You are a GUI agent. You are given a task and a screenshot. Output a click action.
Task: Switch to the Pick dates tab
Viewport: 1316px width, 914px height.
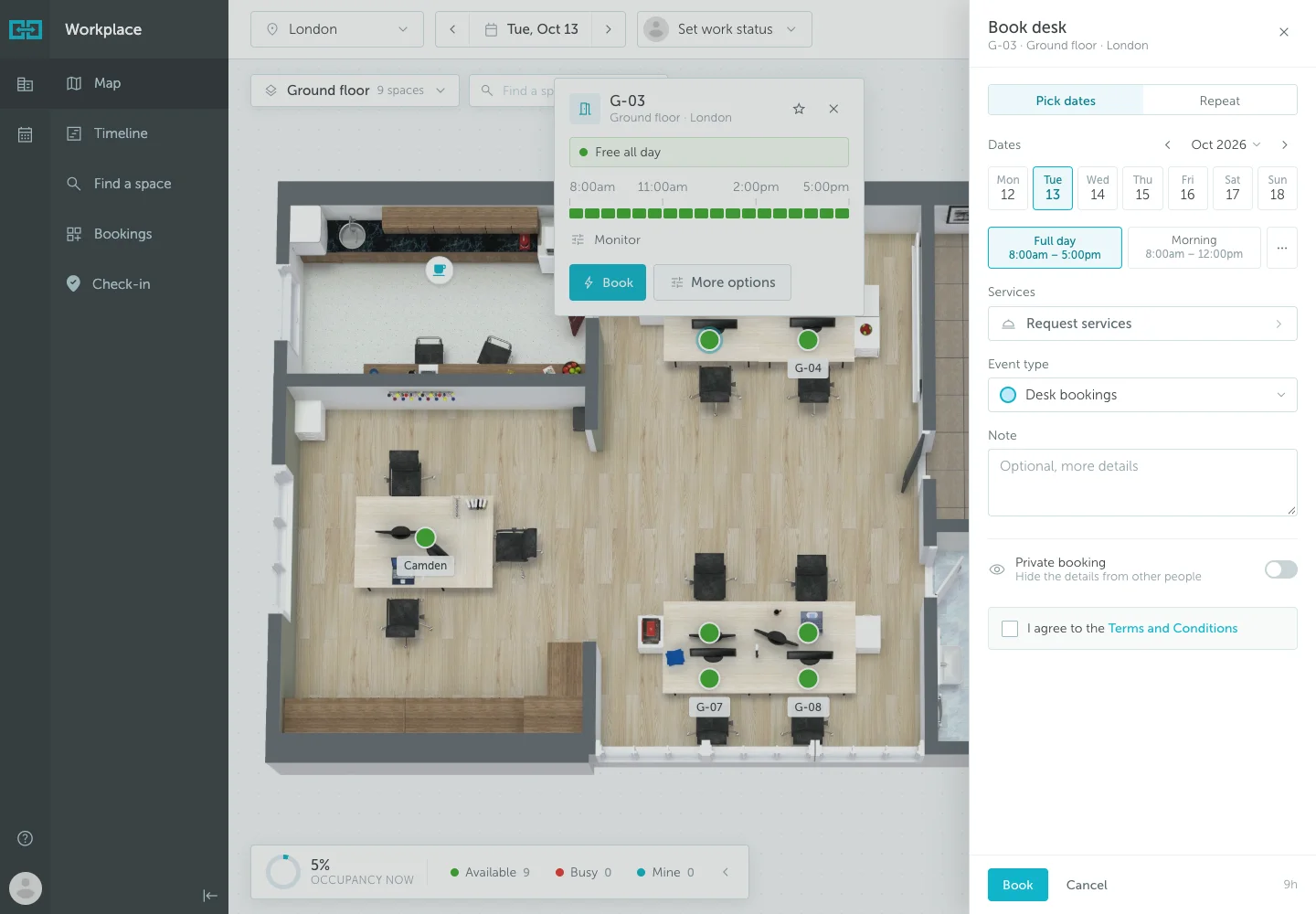(x=1066, y=101)
